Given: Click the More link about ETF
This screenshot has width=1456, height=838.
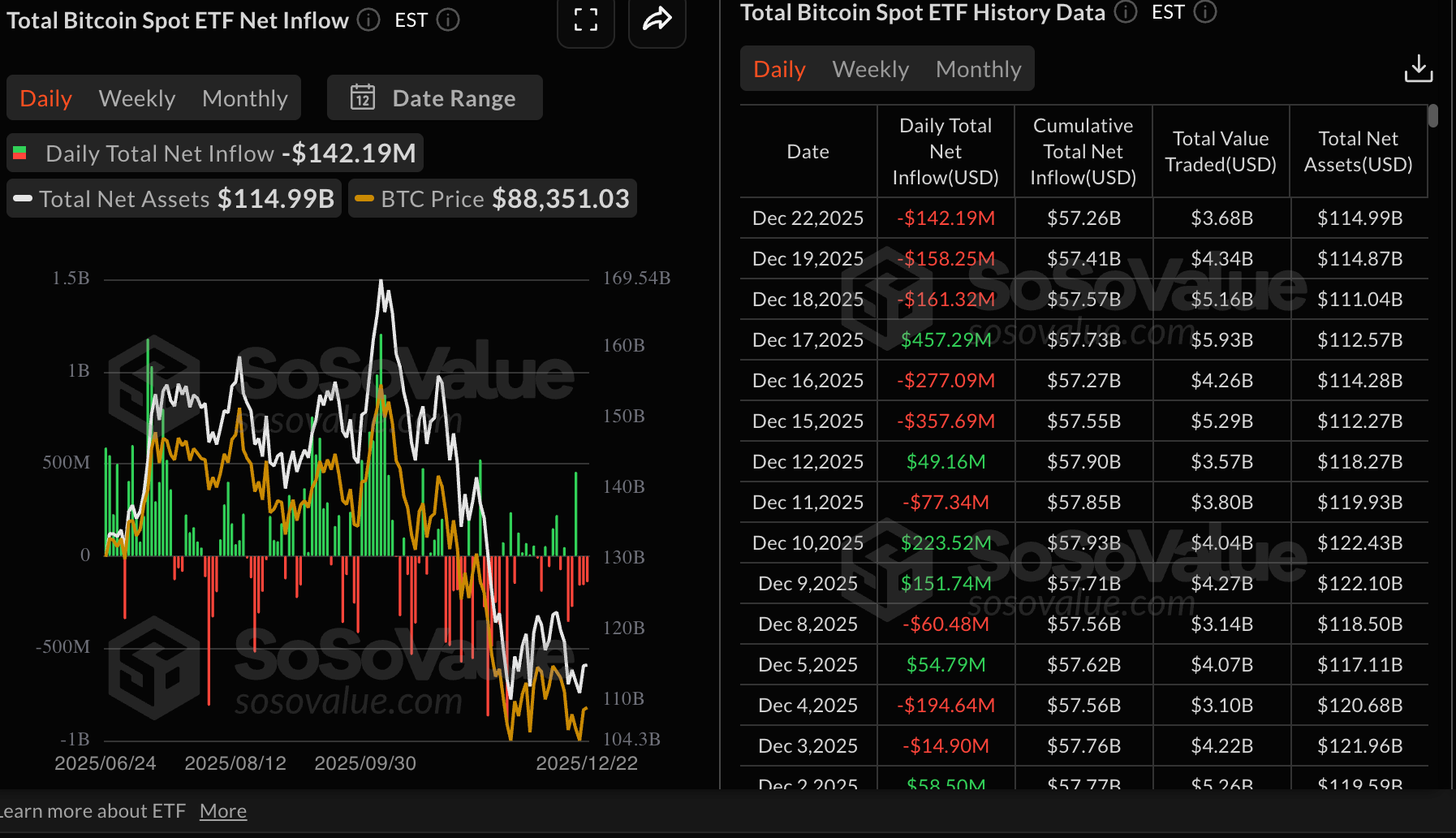Looking at the screenshot, I should click(x=222, y=810).
